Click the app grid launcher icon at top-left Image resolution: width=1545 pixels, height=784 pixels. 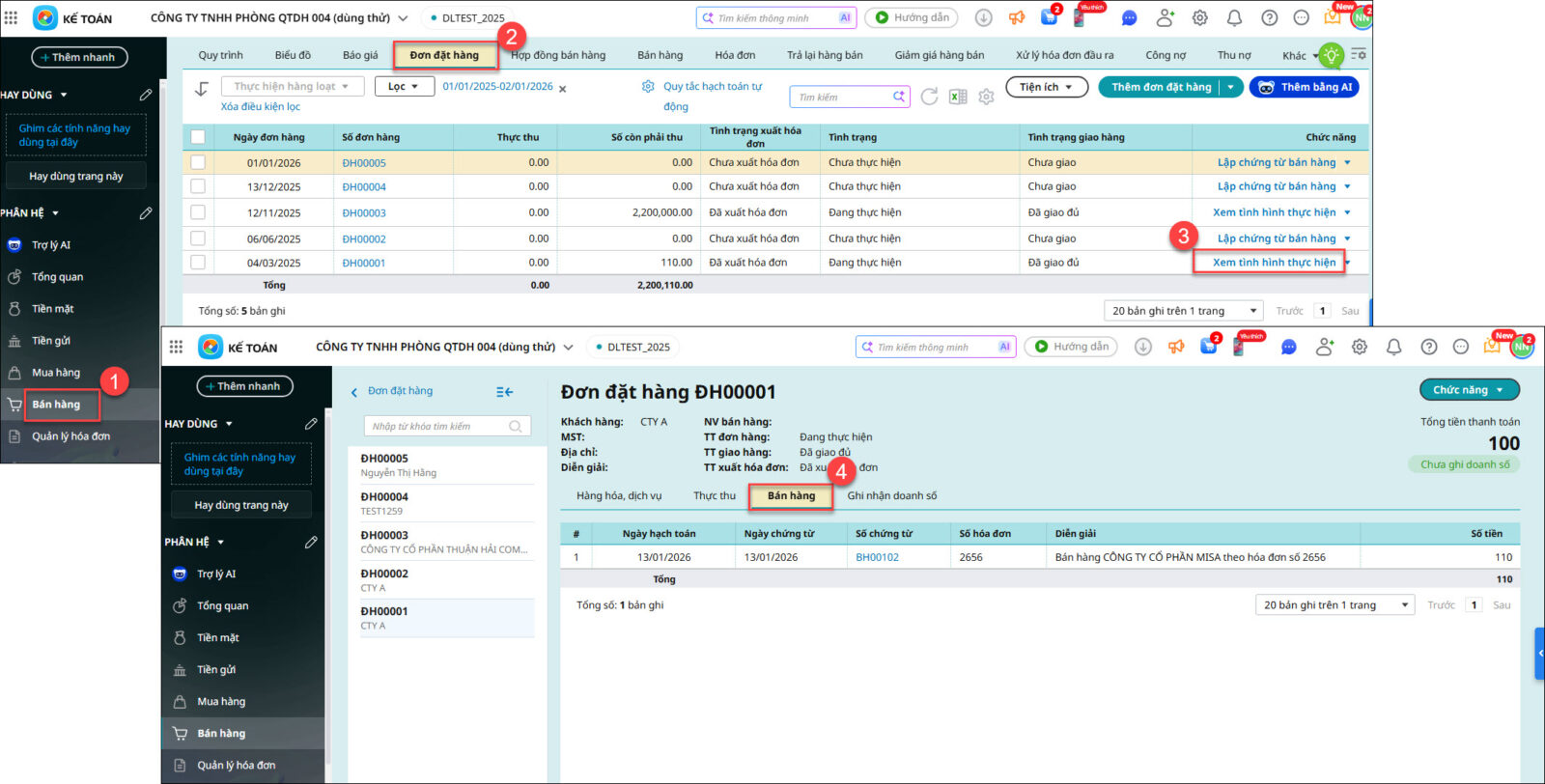12,17
